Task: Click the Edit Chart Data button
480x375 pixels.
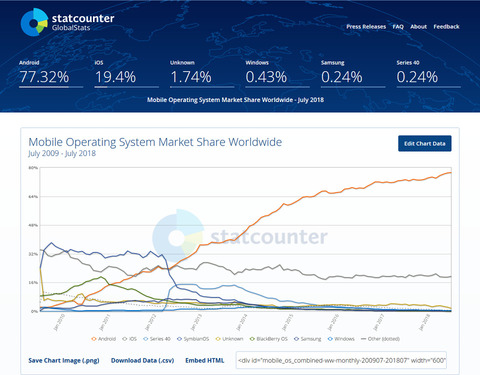Action: 425,143
